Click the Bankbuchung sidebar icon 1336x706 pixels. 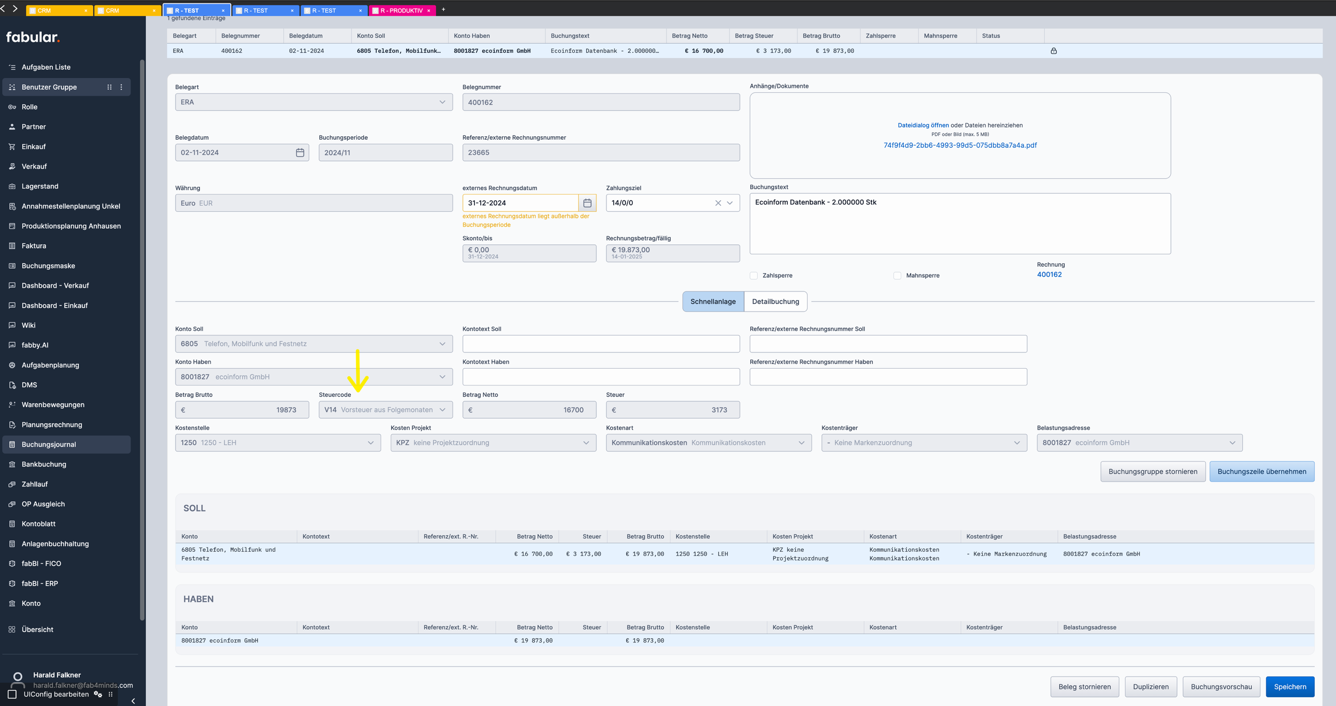(x=12, y=464)
